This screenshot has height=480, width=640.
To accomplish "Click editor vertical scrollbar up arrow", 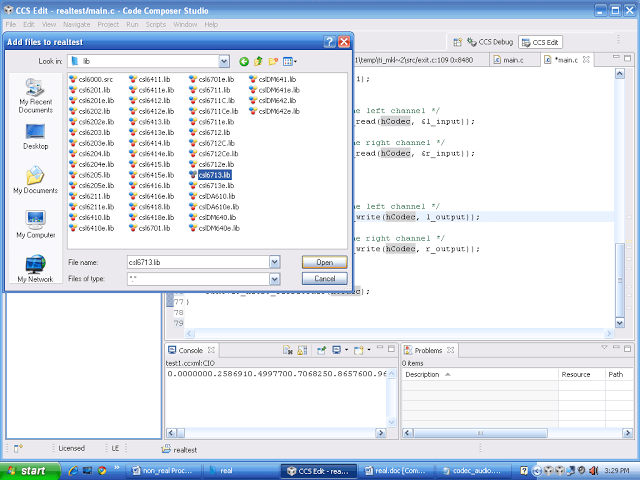I will click(x=620, y=73).
